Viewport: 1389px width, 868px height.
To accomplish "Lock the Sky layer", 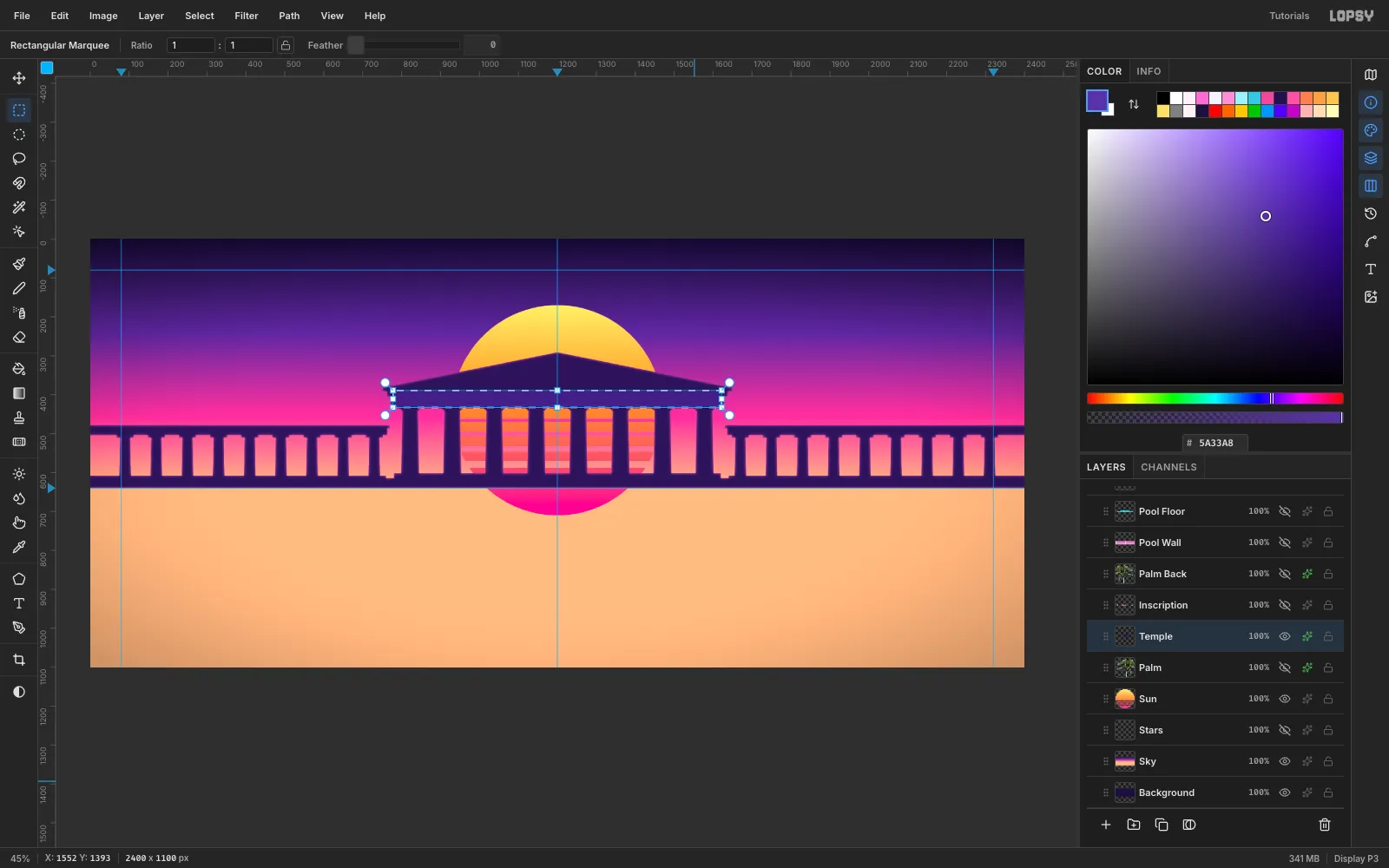I will 1328,761.
